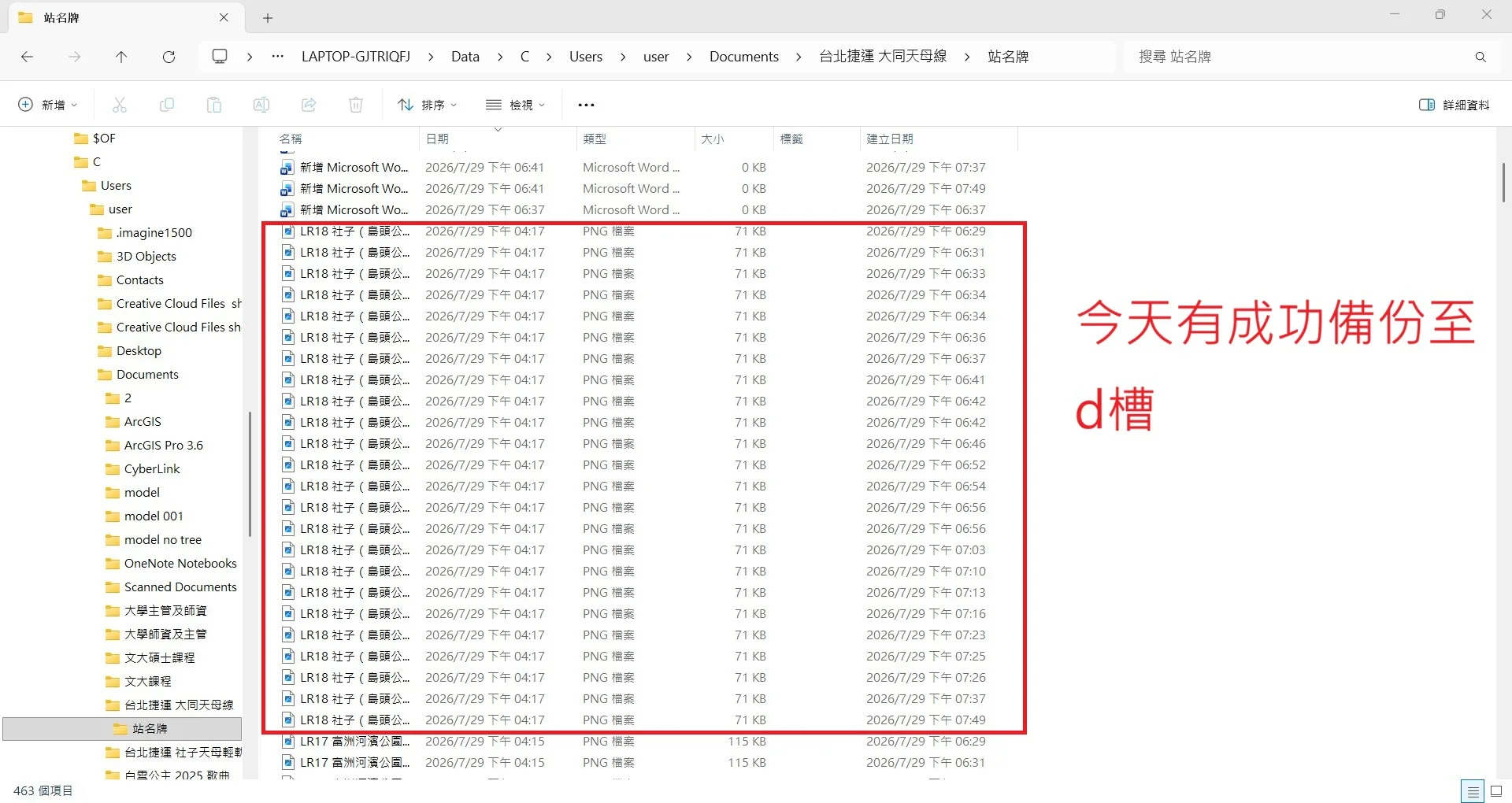
Task: Open ArcGIS Pro 3.6 tree folder
Action: [163, 445]
